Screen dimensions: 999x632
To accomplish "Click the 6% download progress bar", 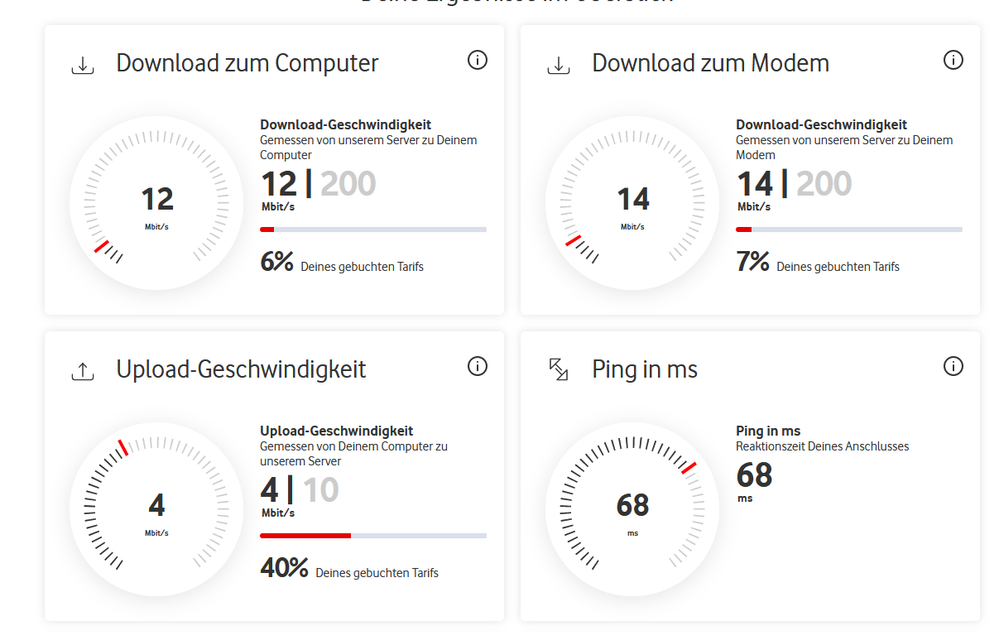I will (373, 230).
